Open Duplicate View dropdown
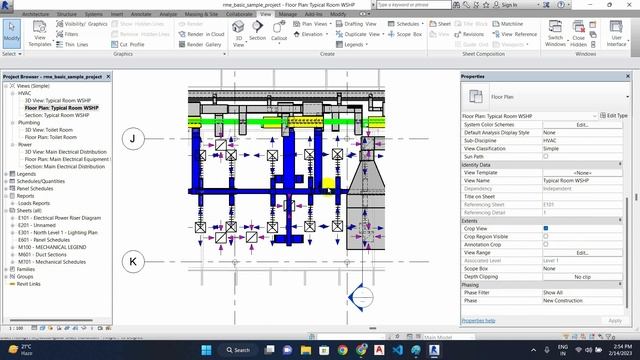 (360, 34)
